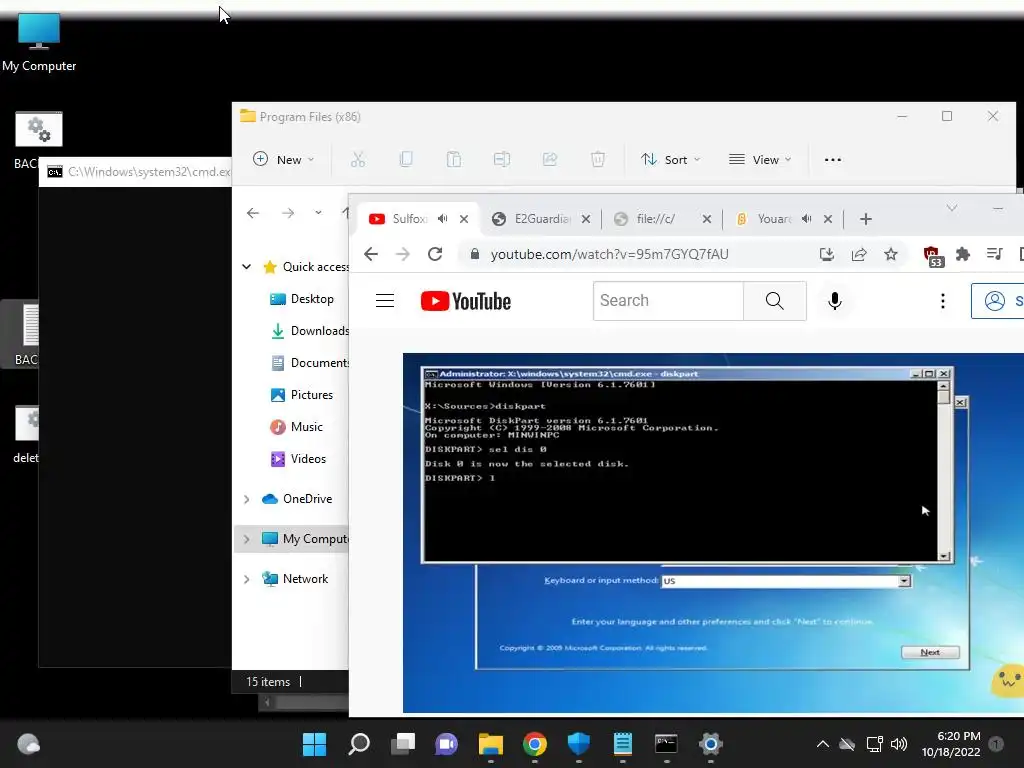The image size is (1024, 768).
Task: Click the Rename icon in File Explorer toolbar
Action: coord(502,159)
